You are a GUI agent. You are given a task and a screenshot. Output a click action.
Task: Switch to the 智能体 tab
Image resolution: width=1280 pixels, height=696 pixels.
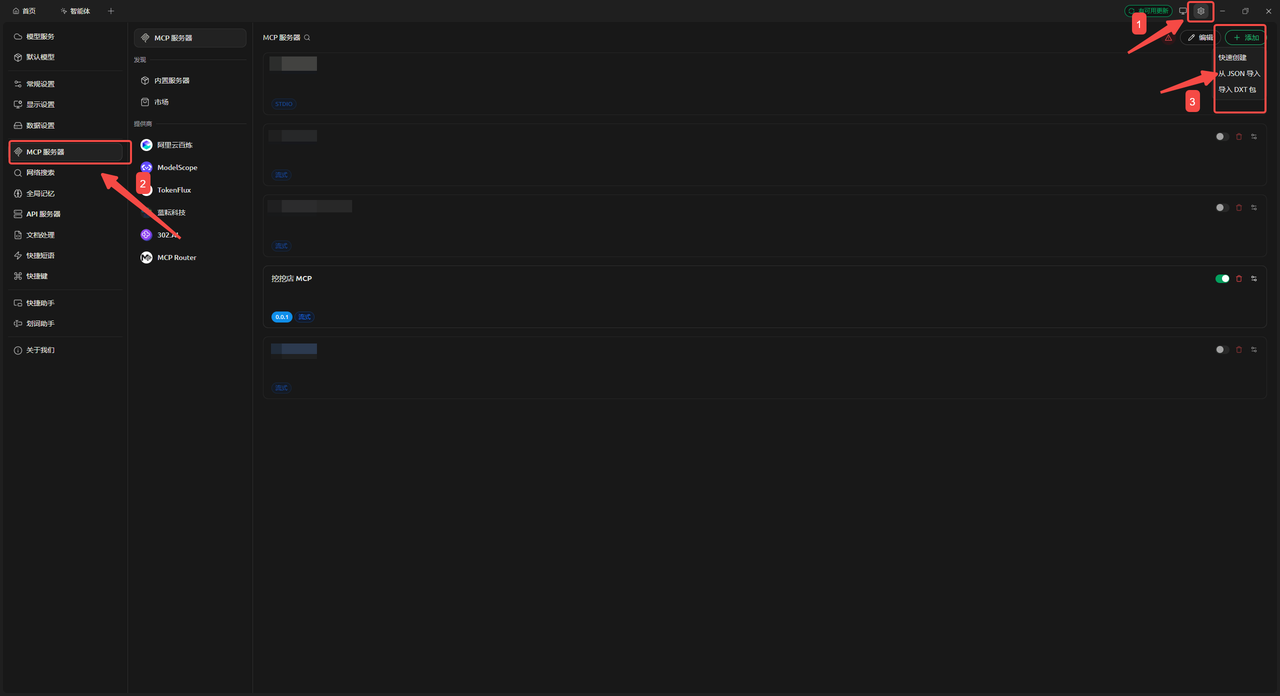coord(75,11)
